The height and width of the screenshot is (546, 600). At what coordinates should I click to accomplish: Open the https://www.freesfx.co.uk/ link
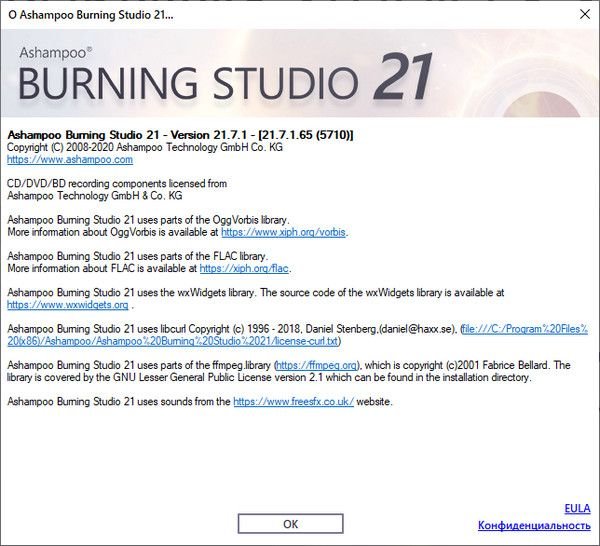coord(293,401)
